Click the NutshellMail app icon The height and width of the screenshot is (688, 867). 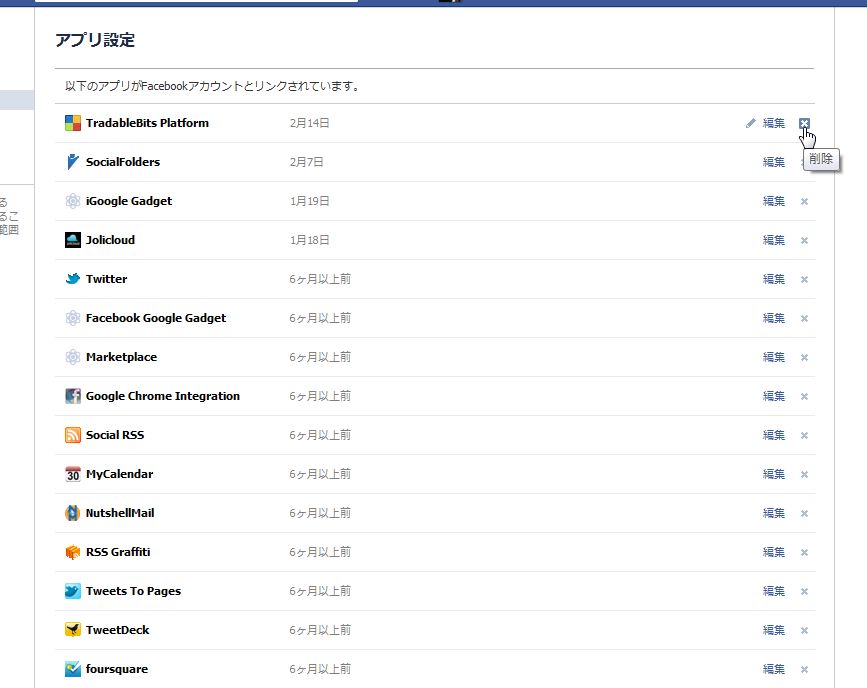[72, 513]
